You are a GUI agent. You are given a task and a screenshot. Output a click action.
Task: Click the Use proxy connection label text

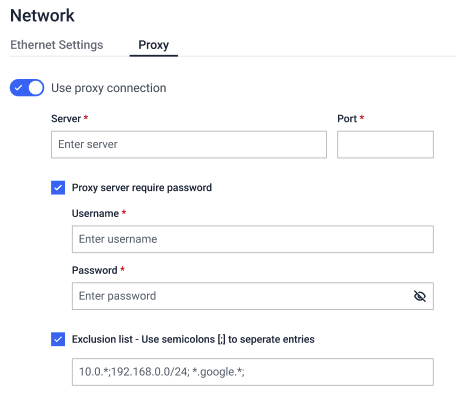(109, 88)
